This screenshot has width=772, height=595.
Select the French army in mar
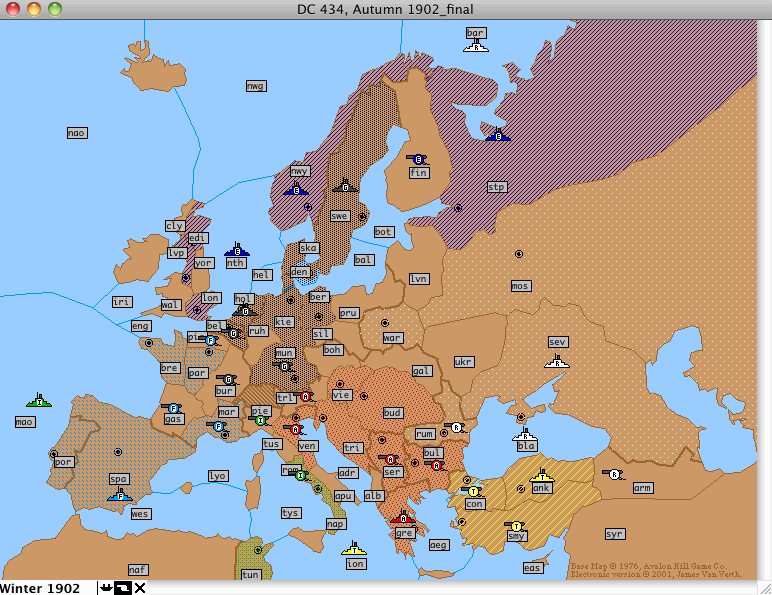click(218, 426)
